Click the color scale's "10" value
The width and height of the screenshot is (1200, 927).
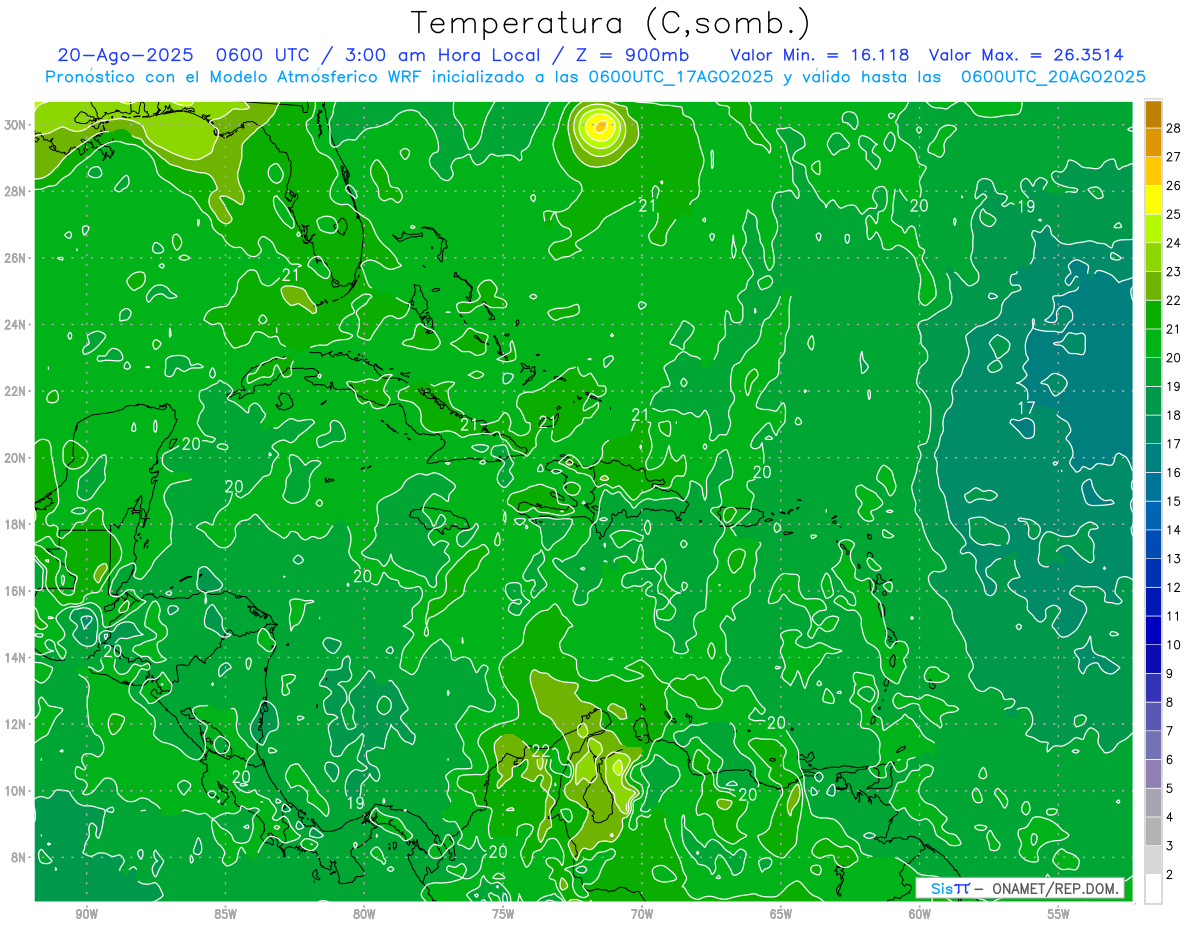coord(1174,645)
